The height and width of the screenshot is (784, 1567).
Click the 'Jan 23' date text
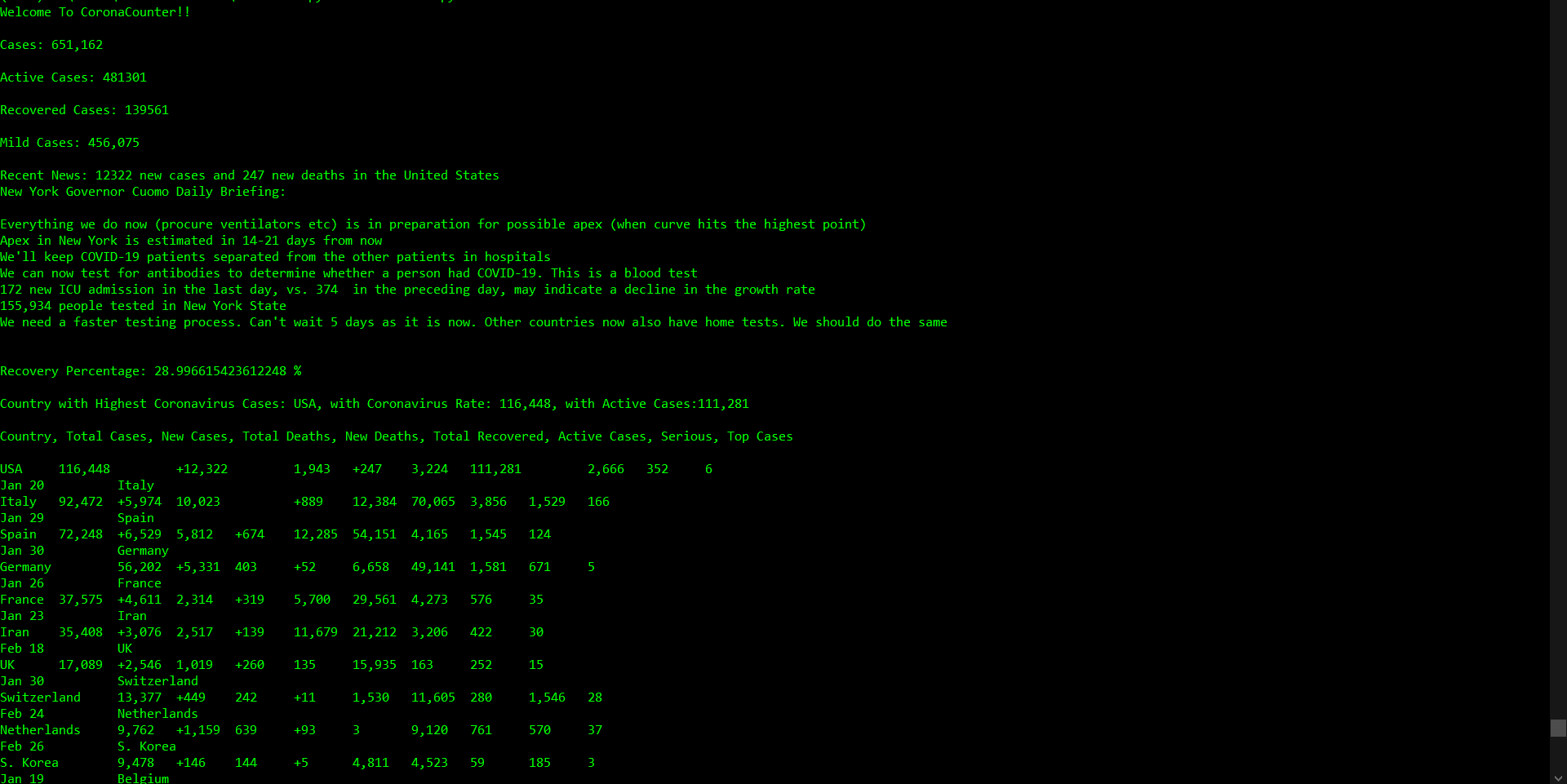click(22, 616)
